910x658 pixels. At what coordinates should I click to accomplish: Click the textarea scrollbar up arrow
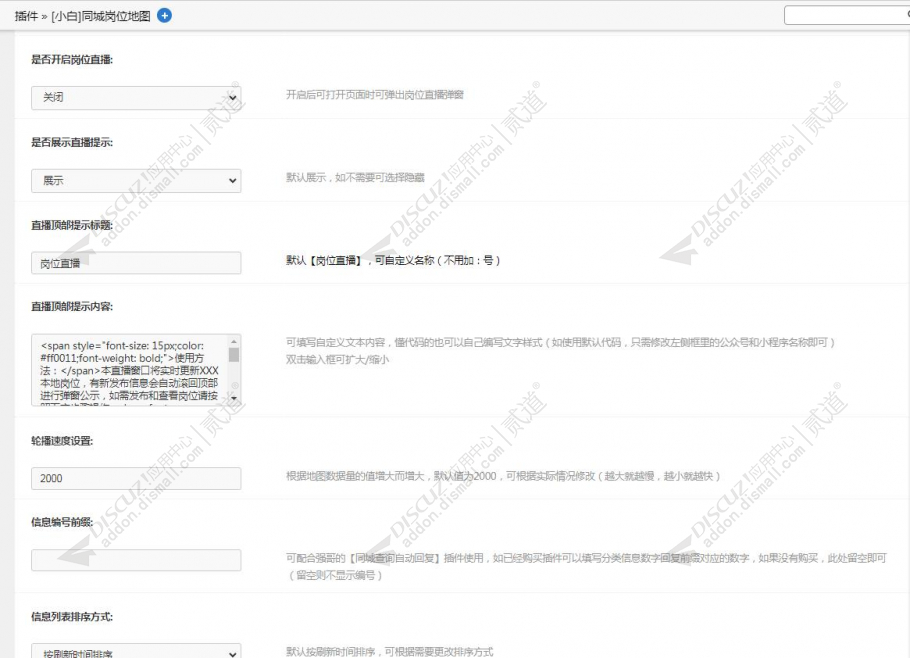234,341
